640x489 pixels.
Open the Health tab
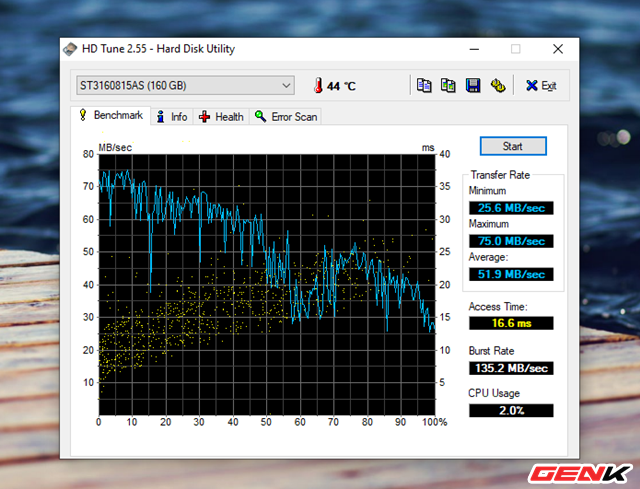point(221,117)
